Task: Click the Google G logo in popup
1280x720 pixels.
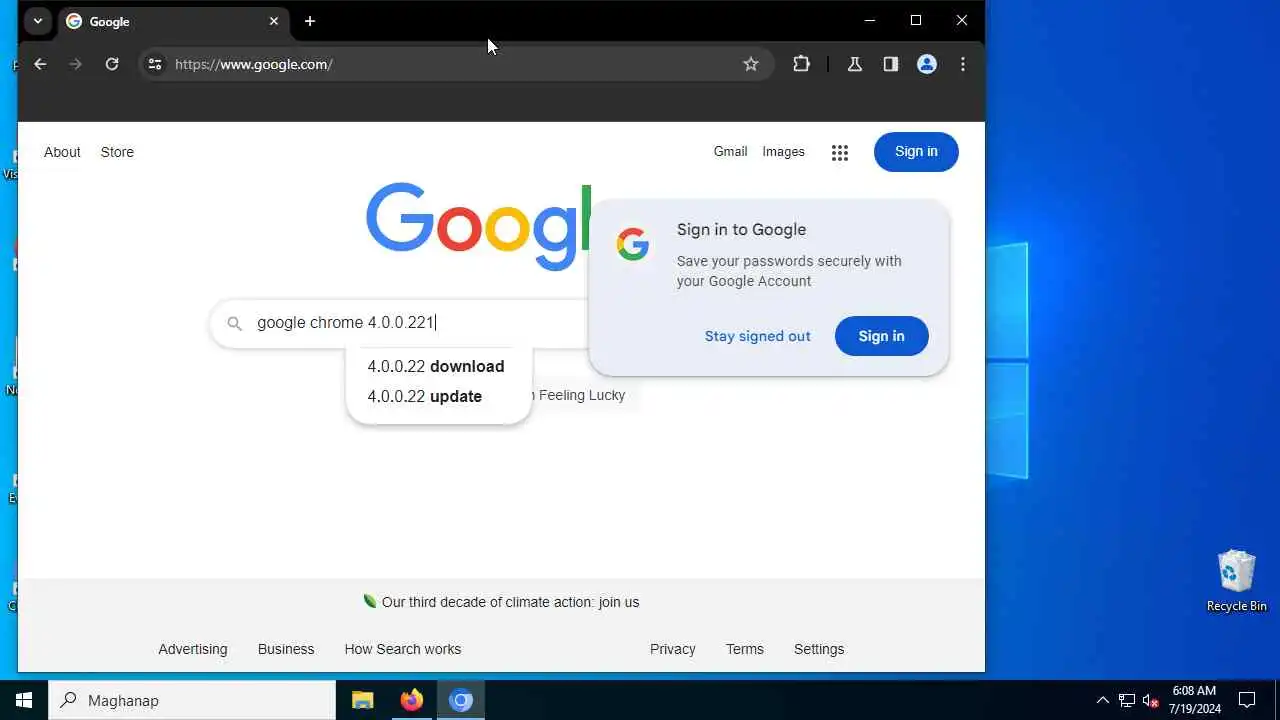Action: 633,244
